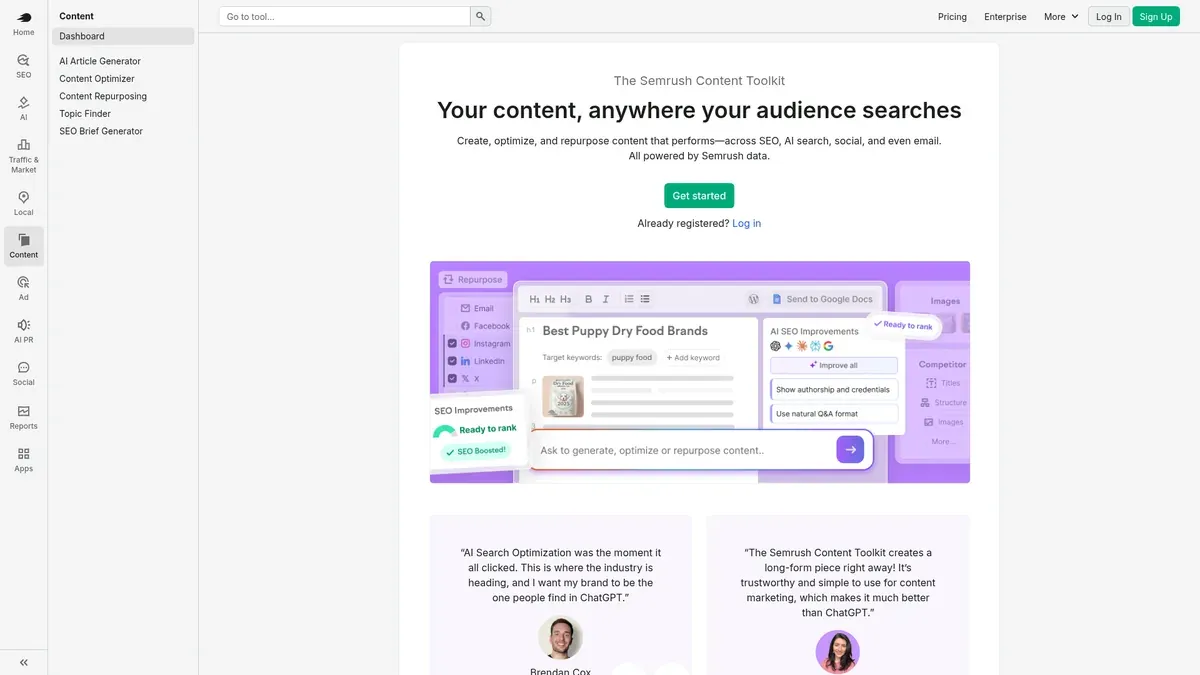
Task: Open the Reports icon
Action: coord(24,416)
